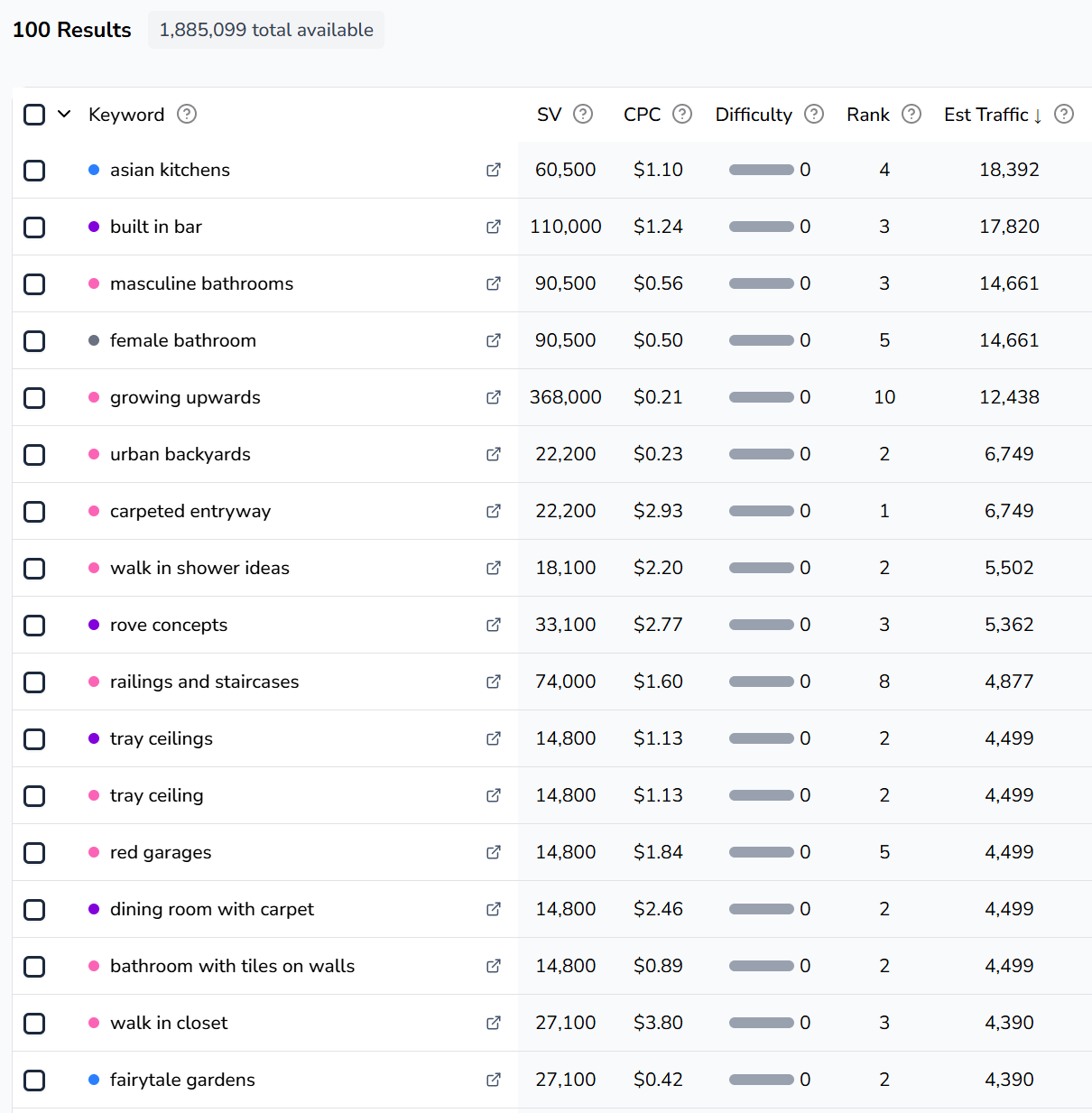Click the walk in shower ideas keyword
This screenshot has height=1113, width=1092.
point(199,568)
